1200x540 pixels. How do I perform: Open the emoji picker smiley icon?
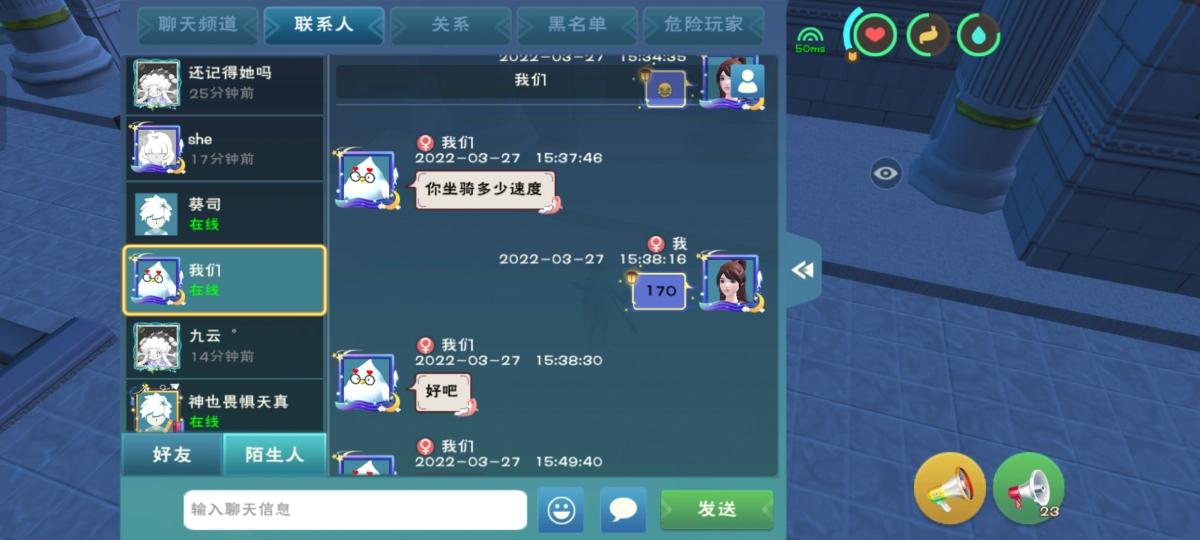click(x=560, y=510)
